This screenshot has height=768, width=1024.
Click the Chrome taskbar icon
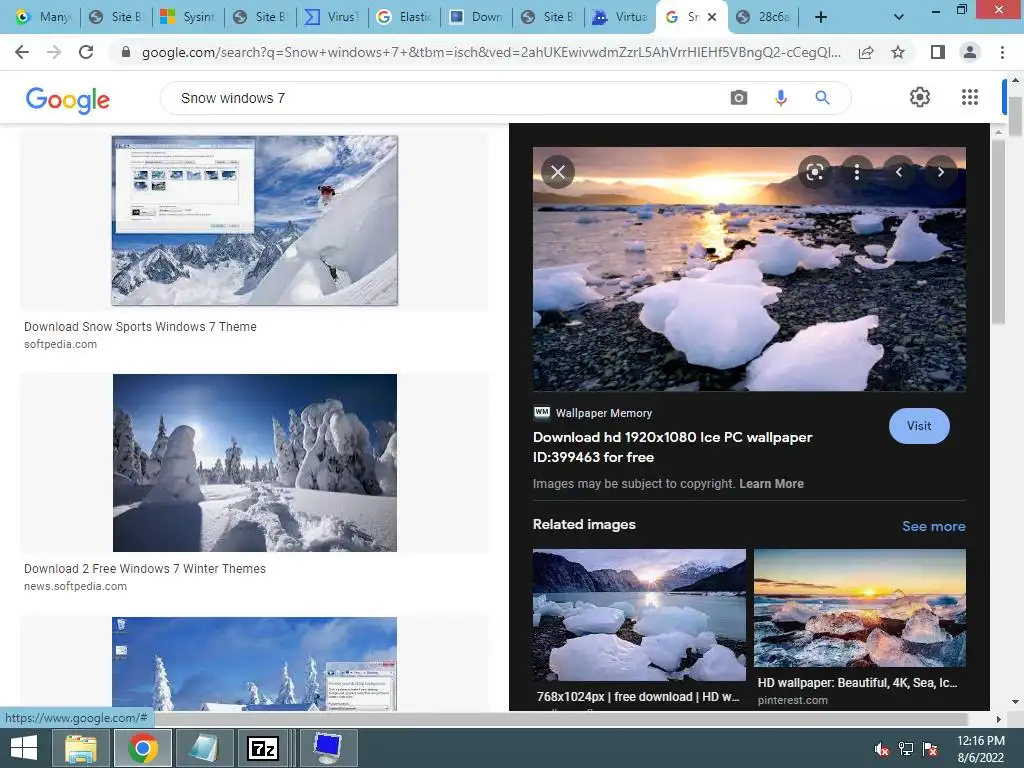[x=142, y=748]
